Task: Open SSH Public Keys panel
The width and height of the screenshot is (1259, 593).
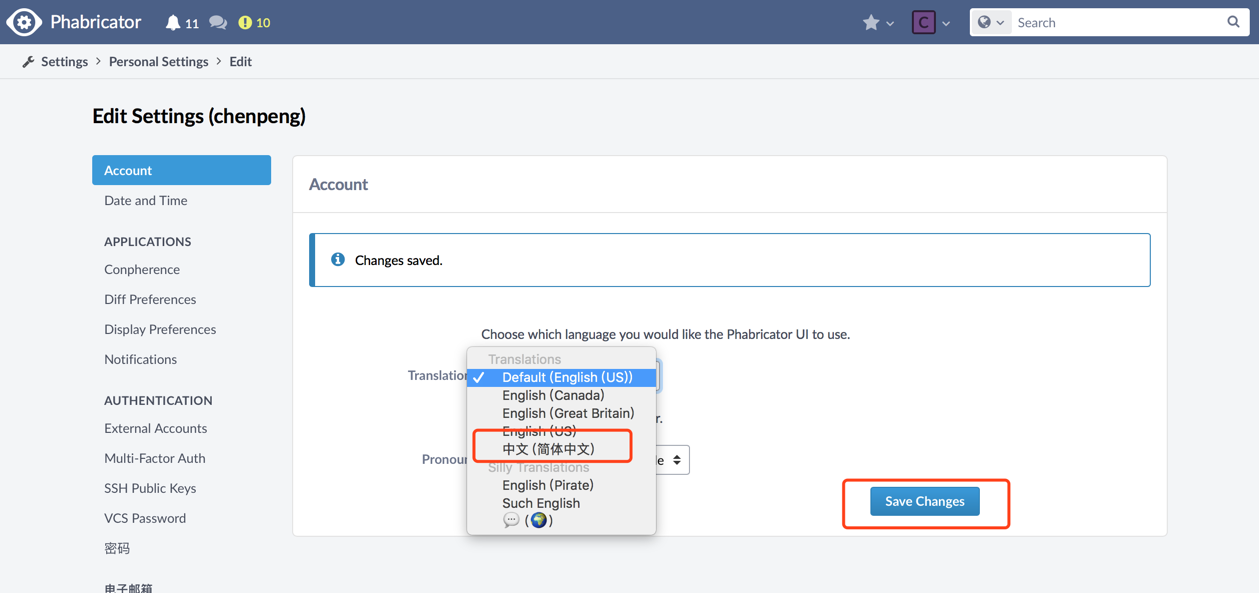Action: pyautogui.click(x=150, y=488)
